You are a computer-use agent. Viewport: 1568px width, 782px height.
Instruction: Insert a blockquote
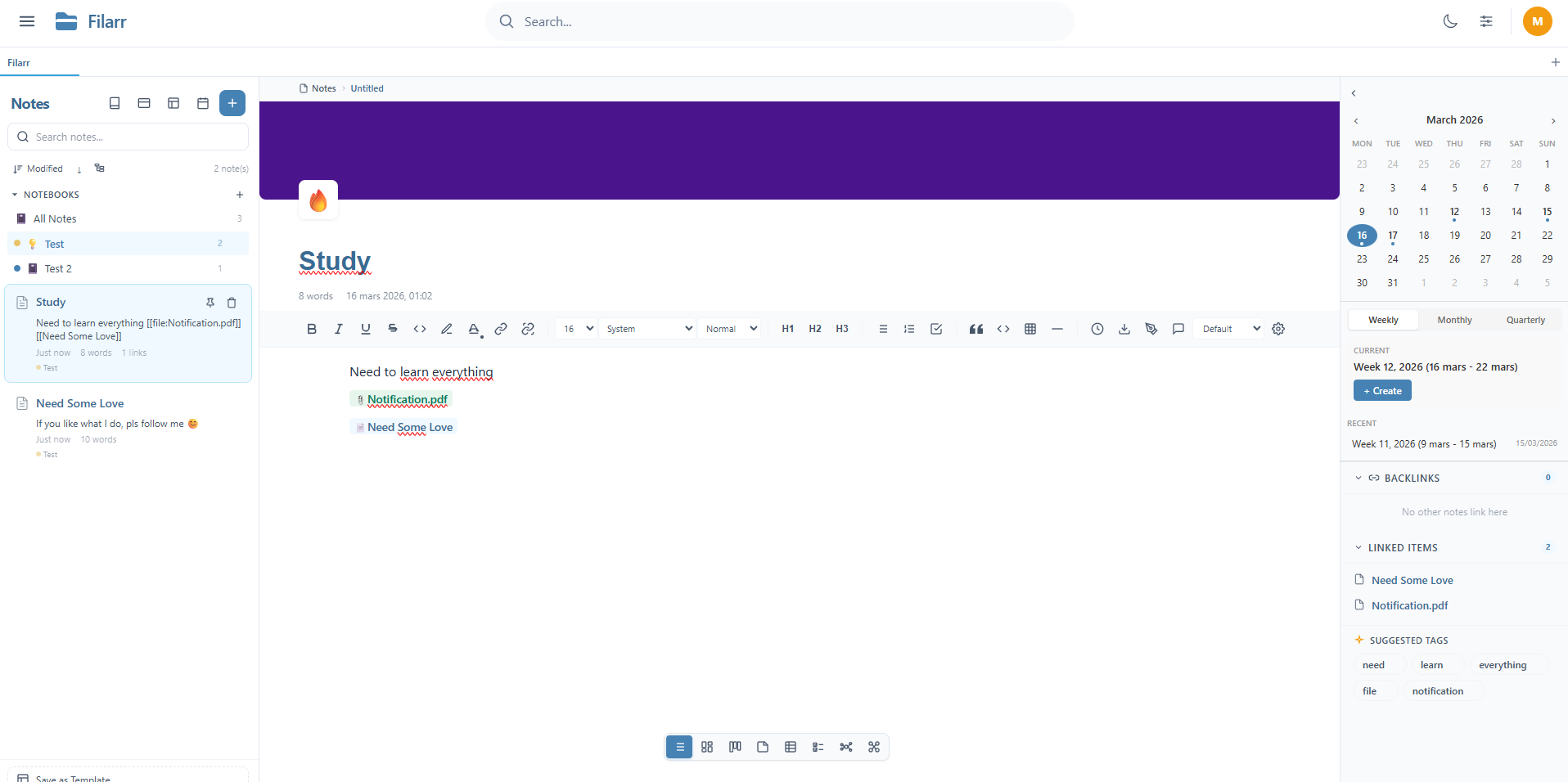tap(975, 329)
